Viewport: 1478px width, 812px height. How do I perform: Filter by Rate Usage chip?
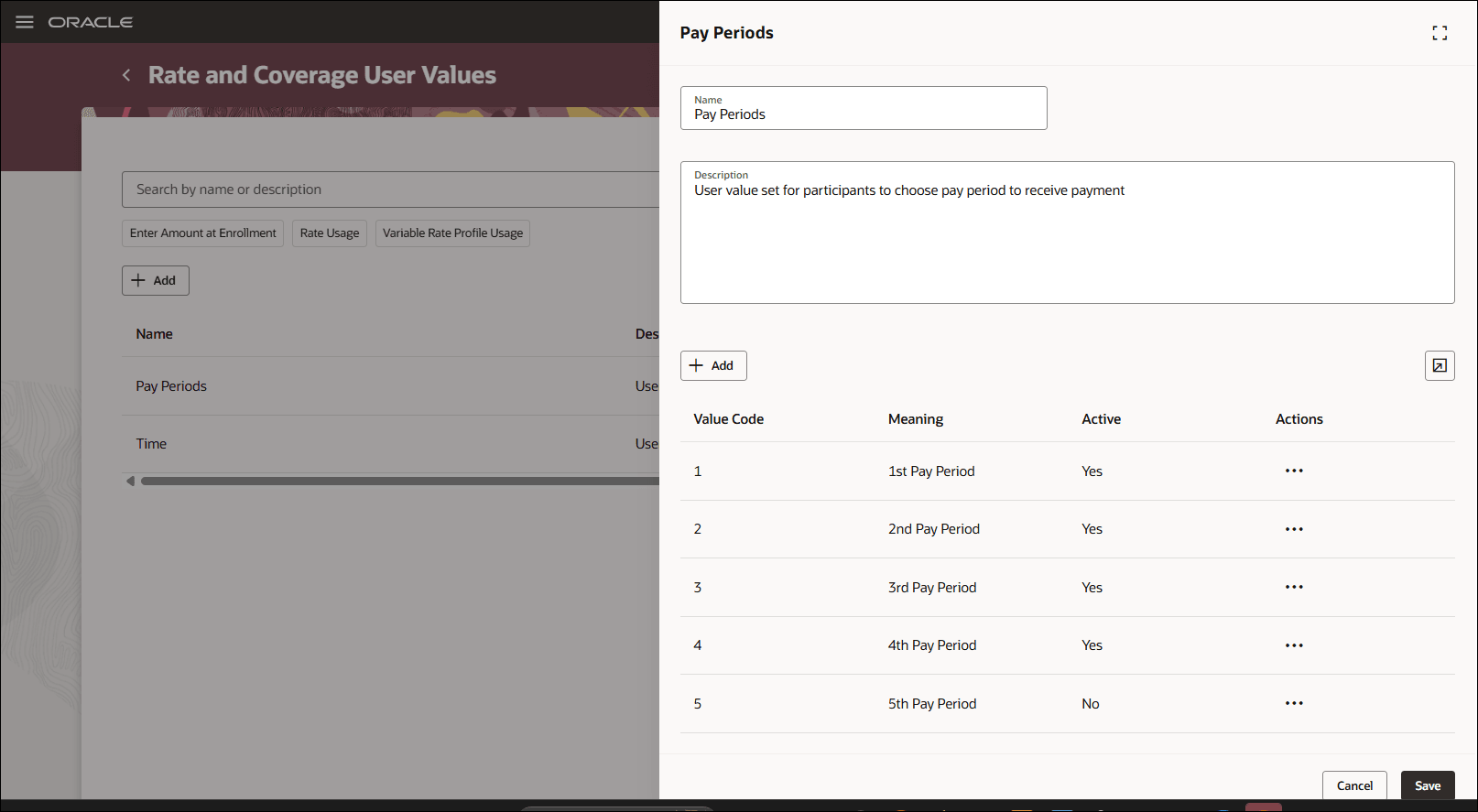(x=330, y=233)
